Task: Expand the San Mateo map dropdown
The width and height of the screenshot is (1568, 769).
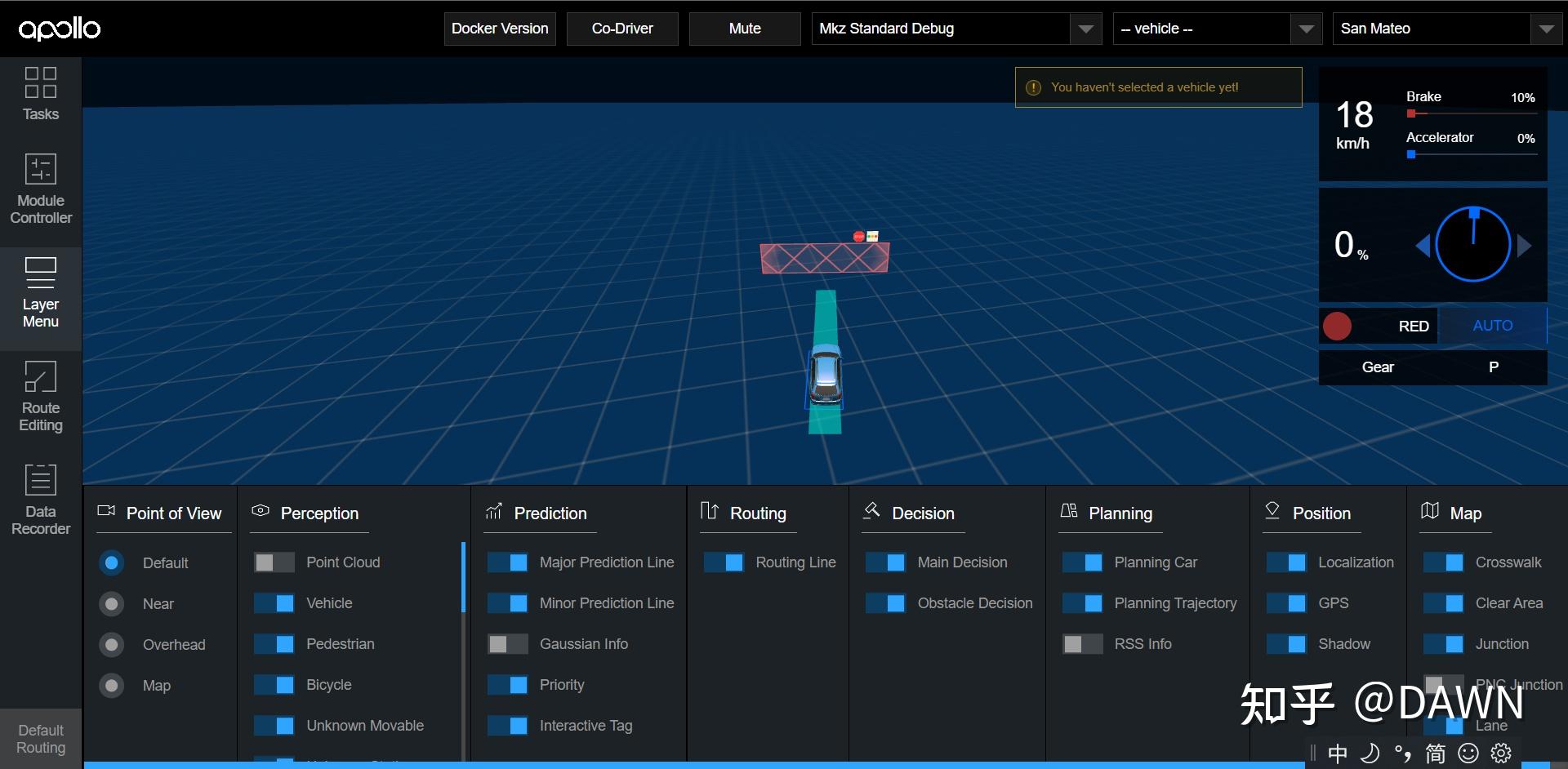Action: (1447, 29)
